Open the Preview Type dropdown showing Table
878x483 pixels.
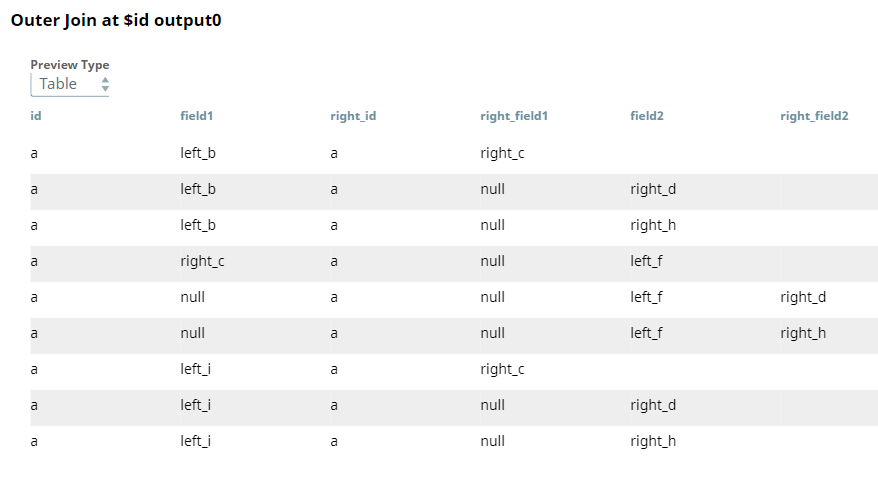pos(69,85)
